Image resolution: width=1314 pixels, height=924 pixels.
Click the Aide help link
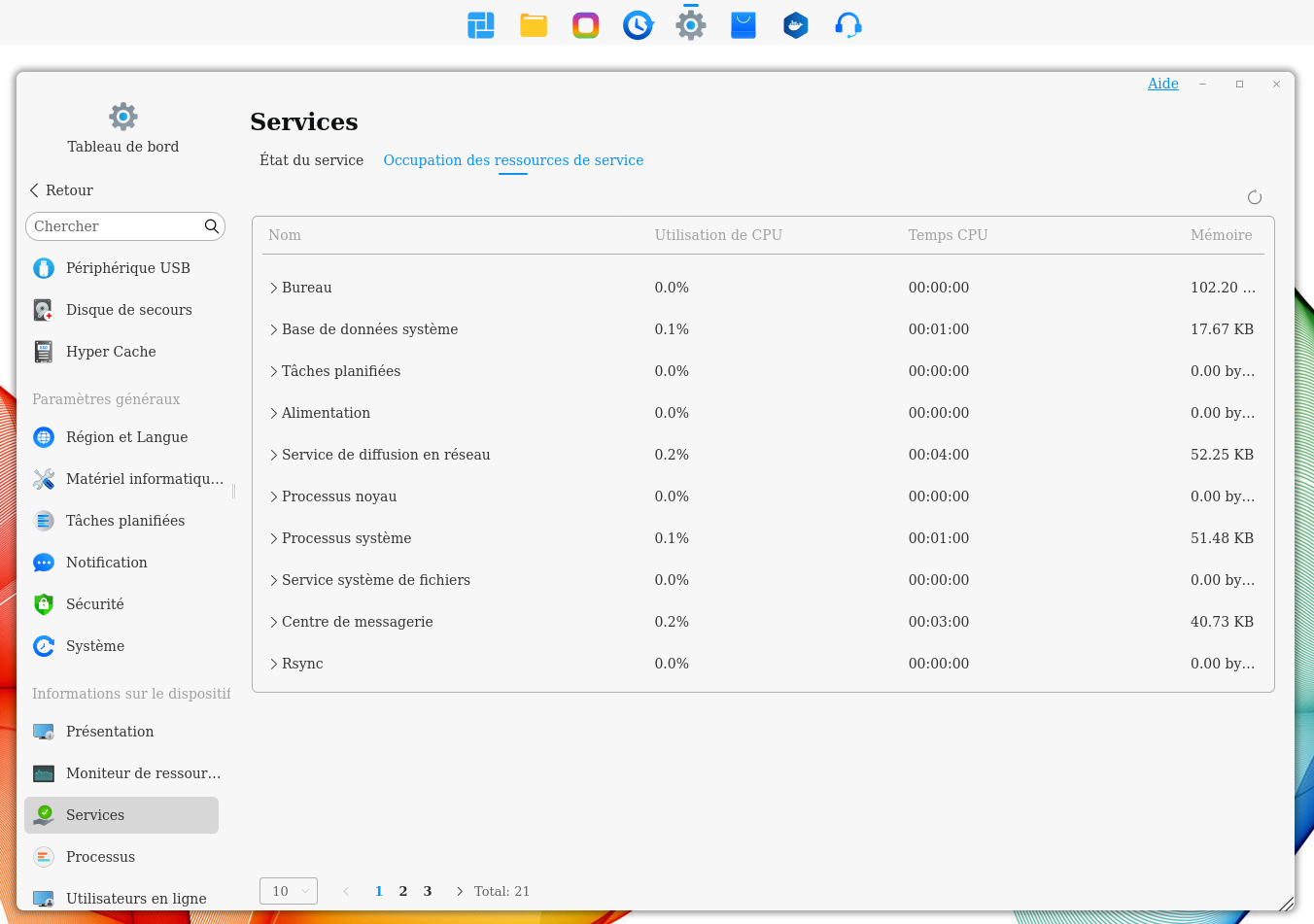(x=1162, y=84)
